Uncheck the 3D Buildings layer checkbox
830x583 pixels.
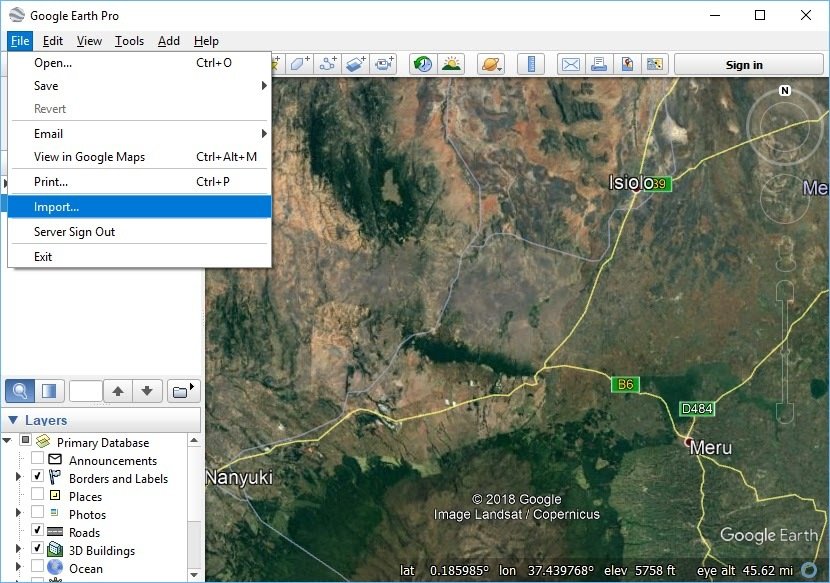tap(38, 548)
